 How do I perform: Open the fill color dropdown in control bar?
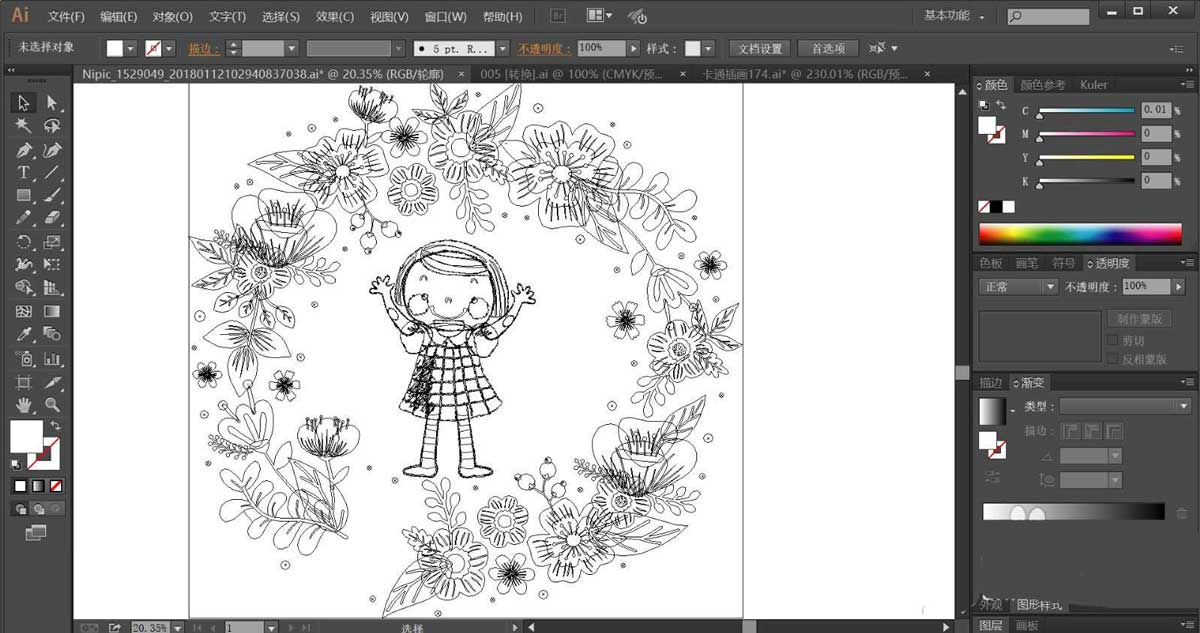coord(131,48)
